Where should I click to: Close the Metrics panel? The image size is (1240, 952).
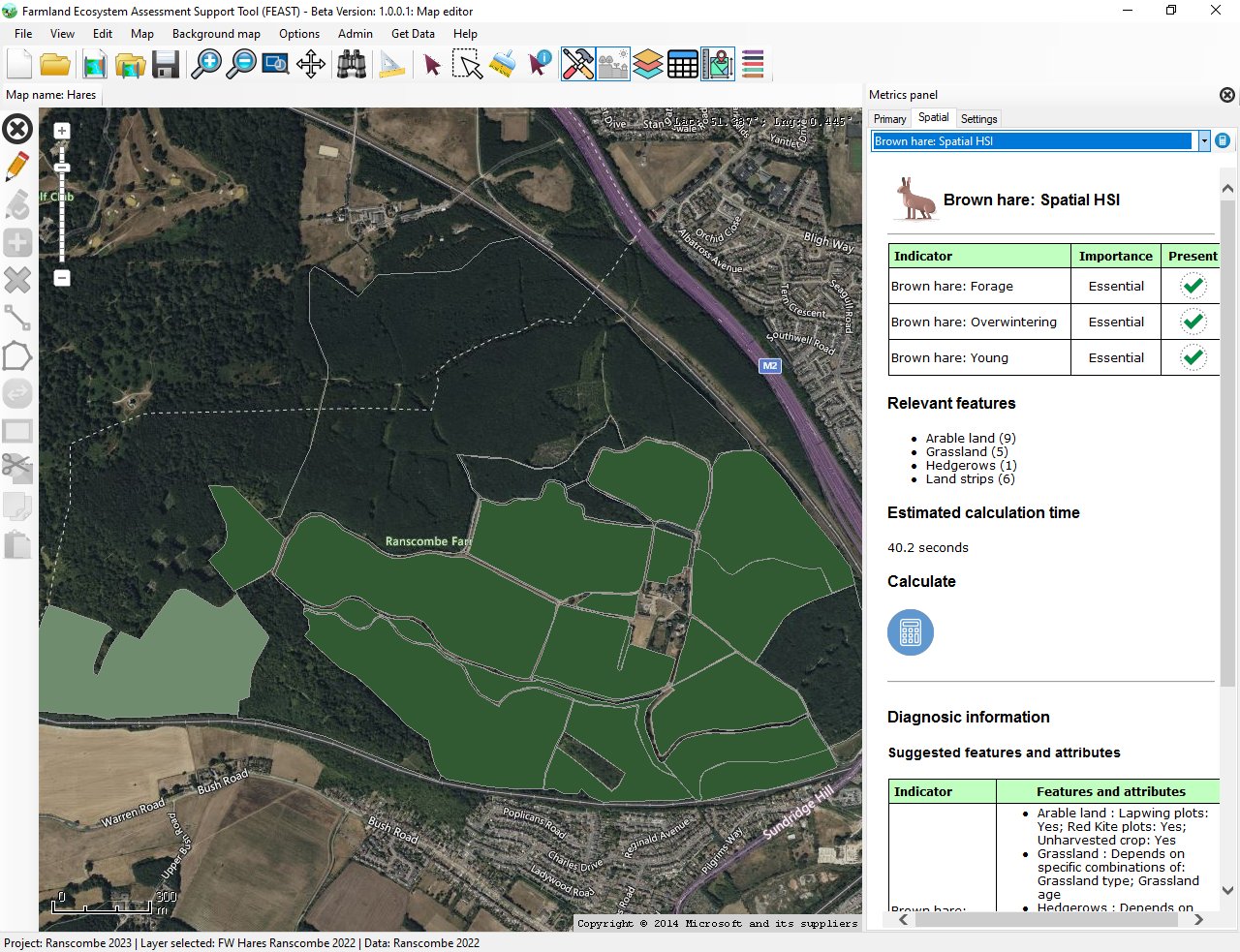(x=1226, y=95)
